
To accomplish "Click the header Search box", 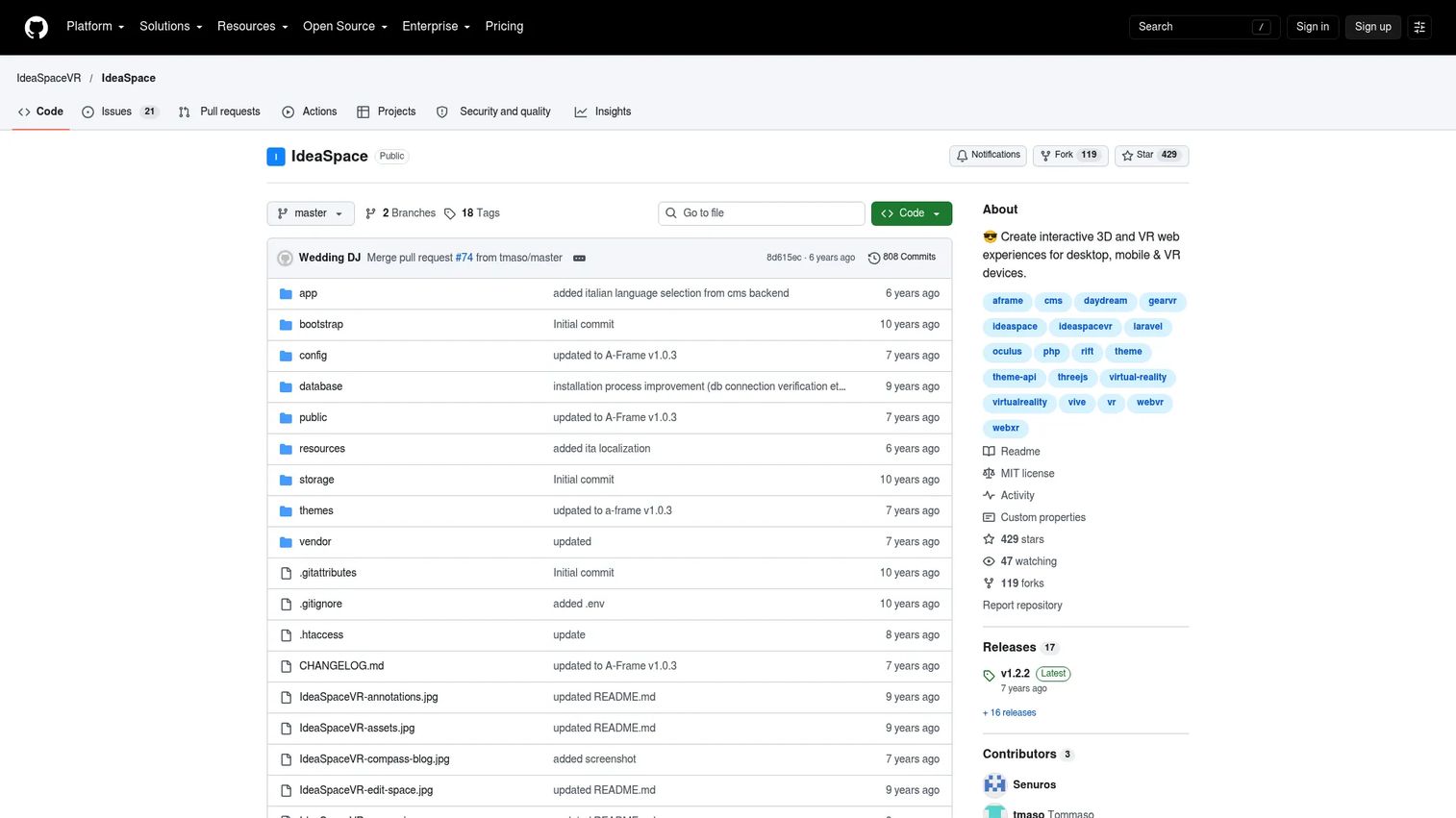I will [x=1204, y=27].
